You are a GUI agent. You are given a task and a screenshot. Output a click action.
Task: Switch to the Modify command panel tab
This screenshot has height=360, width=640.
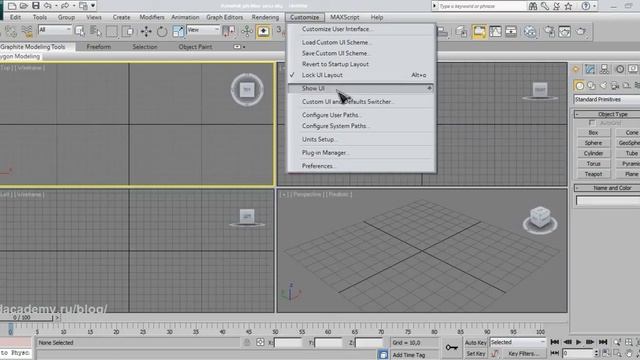590,69
